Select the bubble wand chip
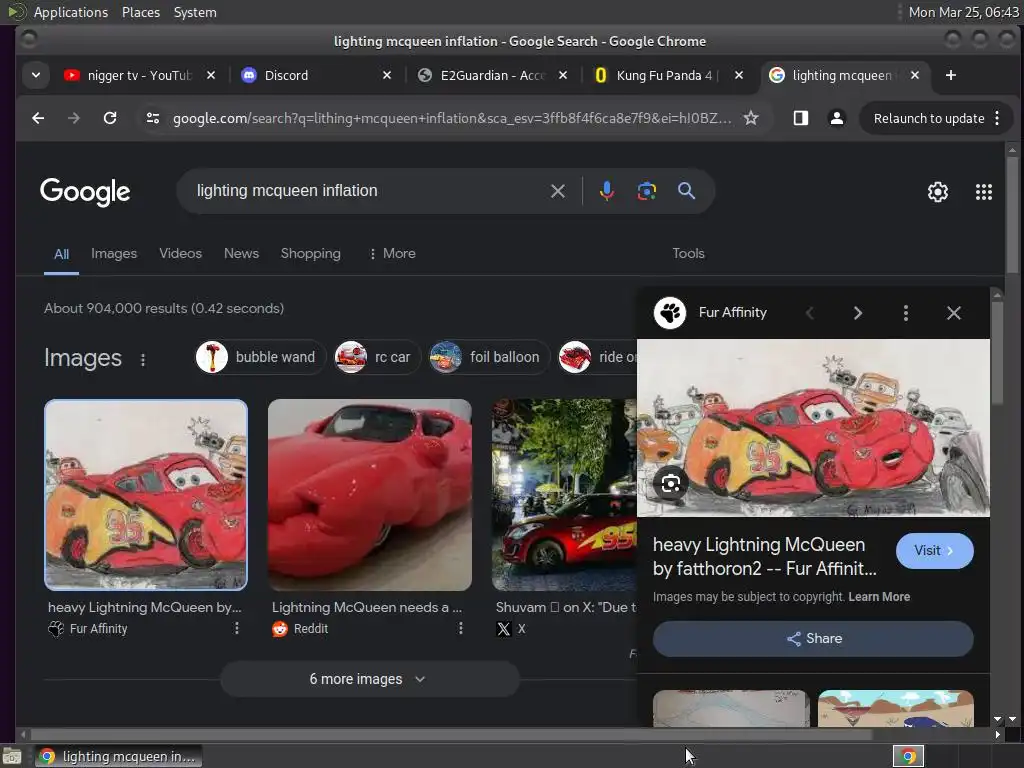 tap(260, 357)
